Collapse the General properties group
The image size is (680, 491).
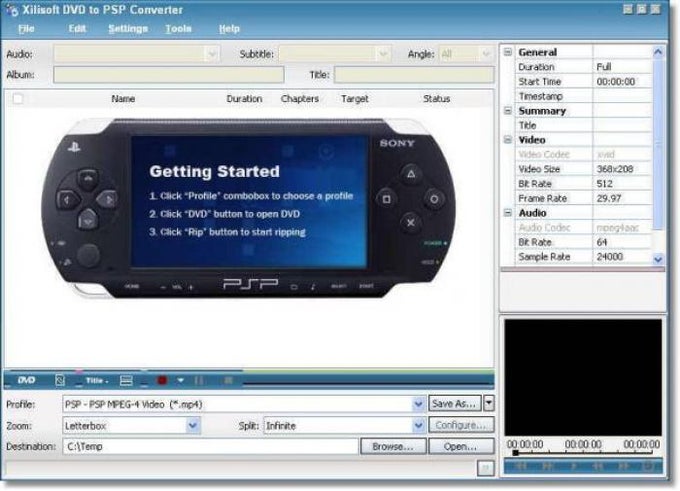(x=508, y=52)
